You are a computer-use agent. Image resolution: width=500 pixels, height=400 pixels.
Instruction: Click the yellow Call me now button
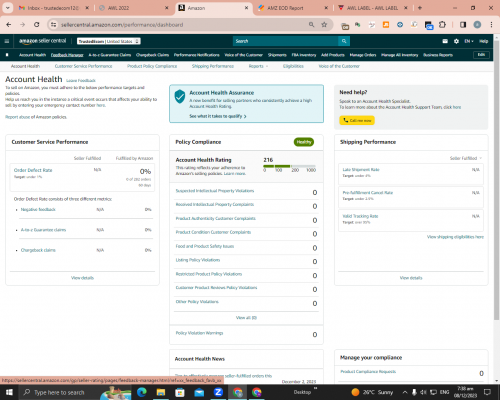[357, 120]
